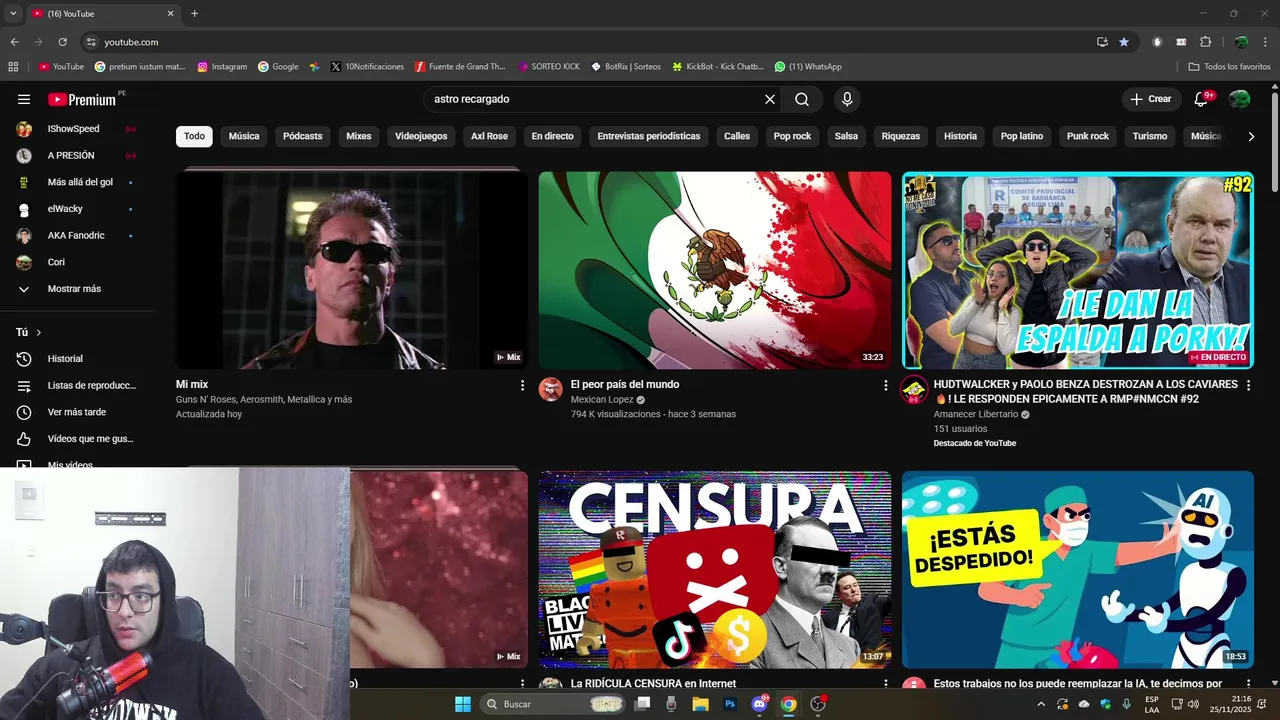The width and height of the screenshot is (1280, 720).
Task: Expand 'Mostrar más' subscriptions list
Action: pos(74,289)
